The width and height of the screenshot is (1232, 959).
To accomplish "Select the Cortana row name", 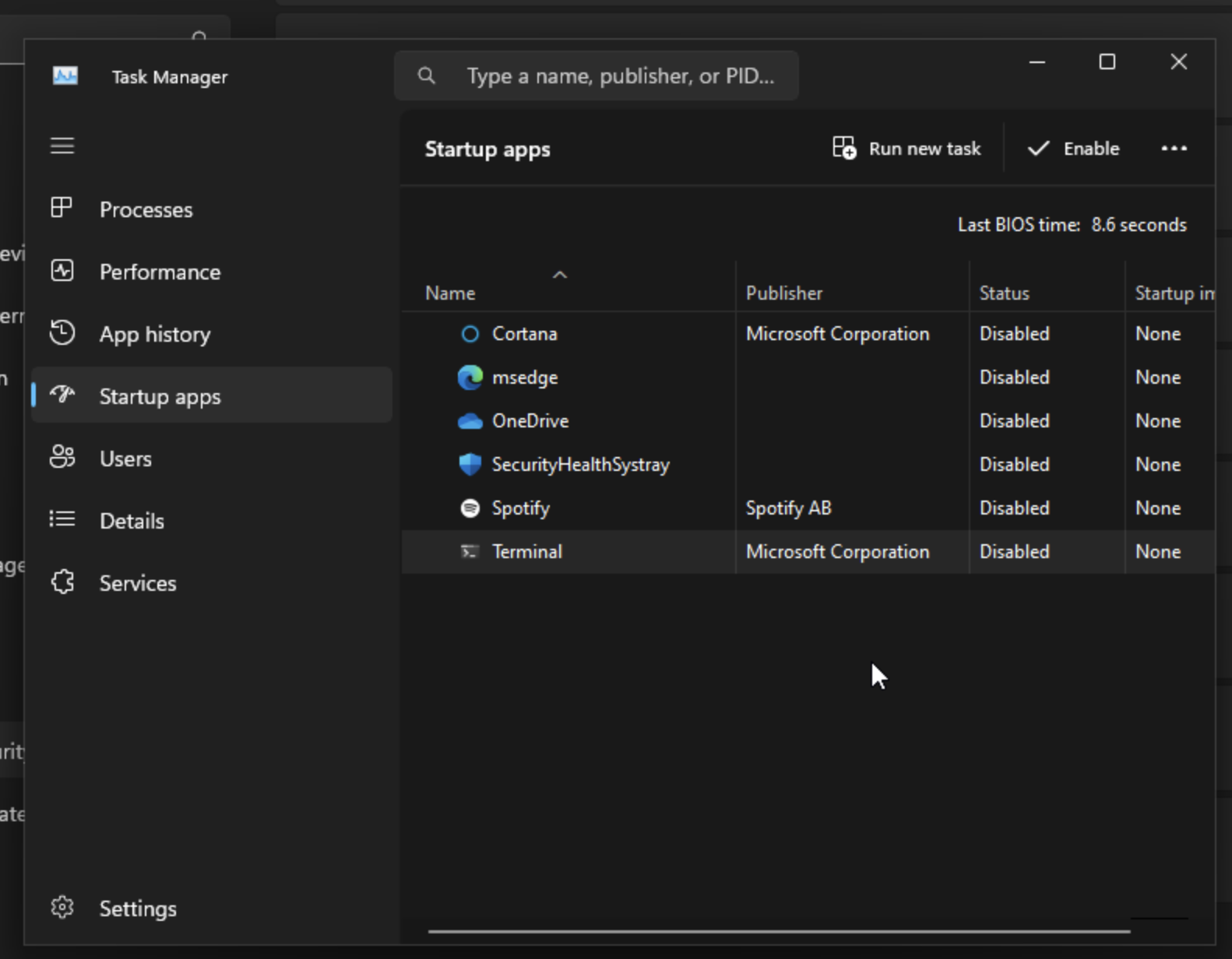I will (x=524, y=334).
